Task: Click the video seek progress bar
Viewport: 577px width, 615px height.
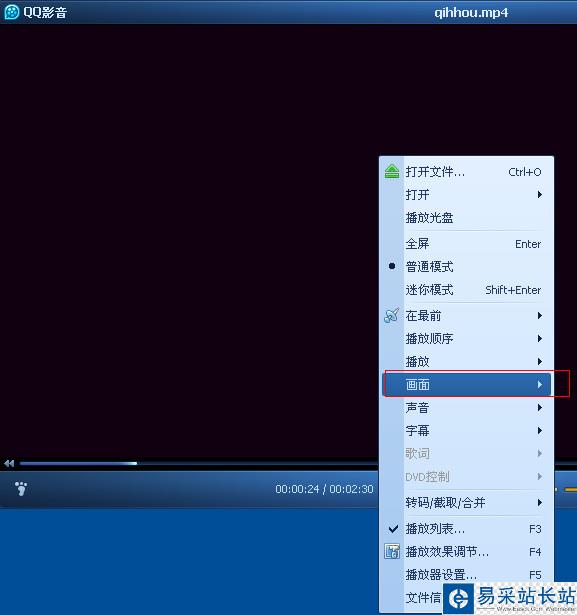Action: point(199,464)
